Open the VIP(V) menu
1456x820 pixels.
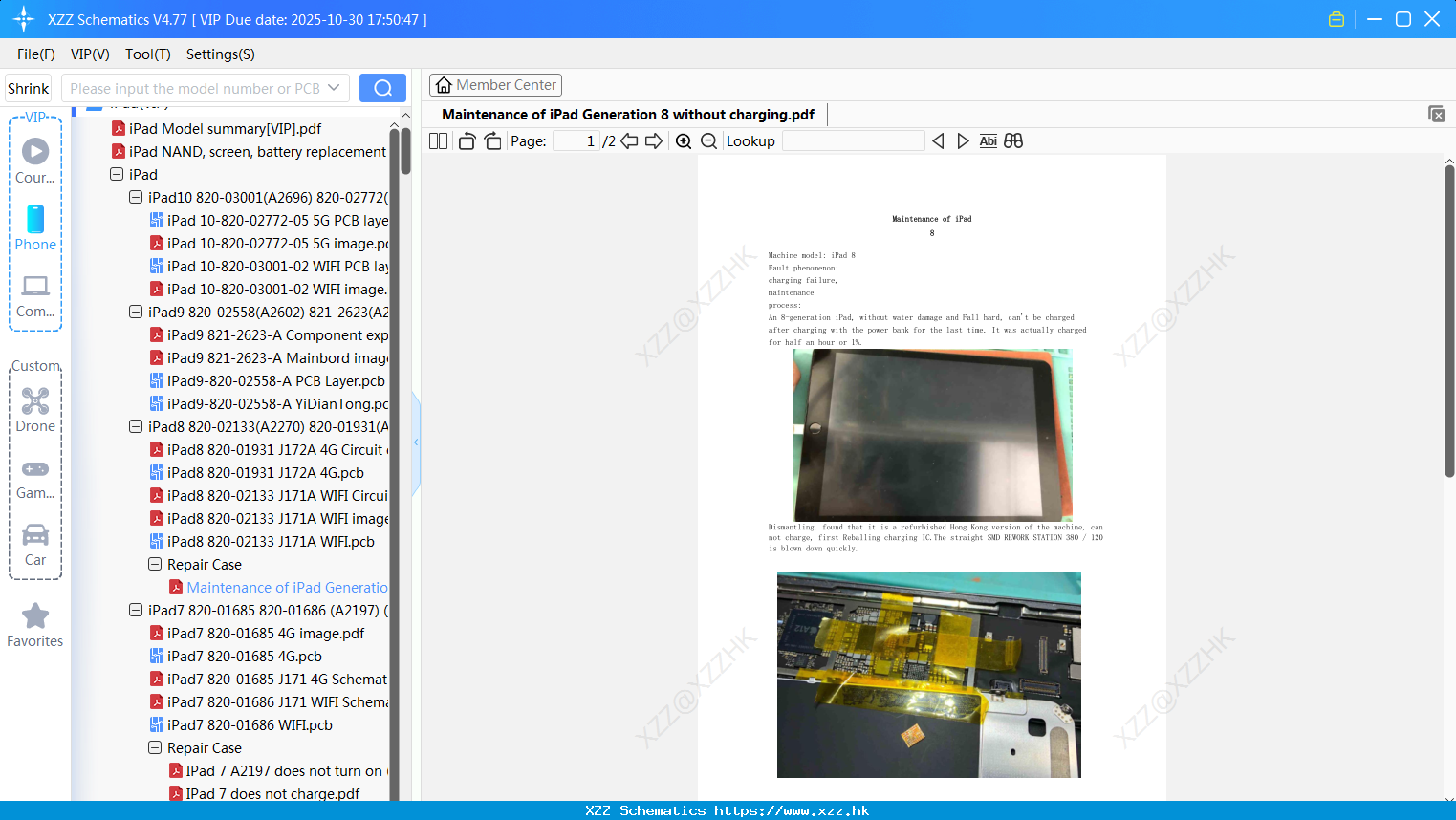90,54
